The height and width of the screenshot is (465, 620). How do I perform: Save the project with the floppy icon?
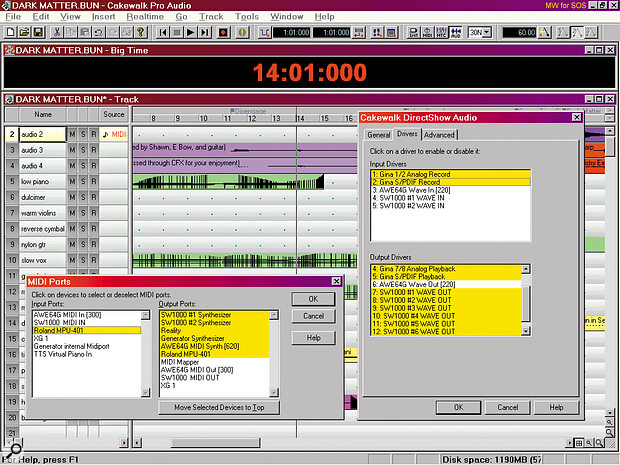pyautogui.click(x=38, y=32)
